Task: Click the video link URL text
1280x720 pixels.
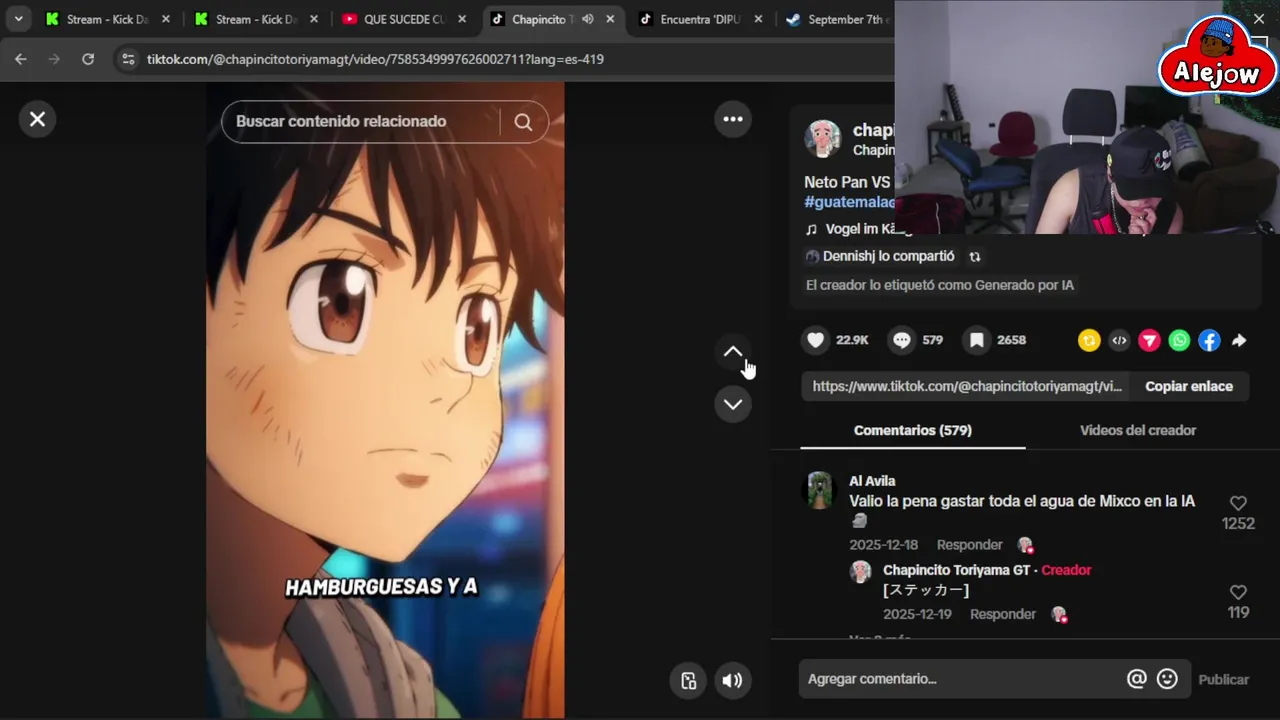Action: (967, 386)
